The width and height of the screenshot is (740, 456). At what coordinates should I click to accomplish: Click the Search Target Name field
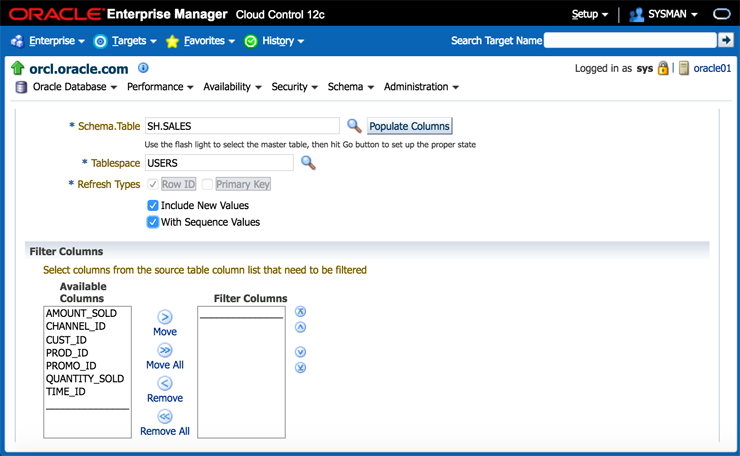pos(630,41)
